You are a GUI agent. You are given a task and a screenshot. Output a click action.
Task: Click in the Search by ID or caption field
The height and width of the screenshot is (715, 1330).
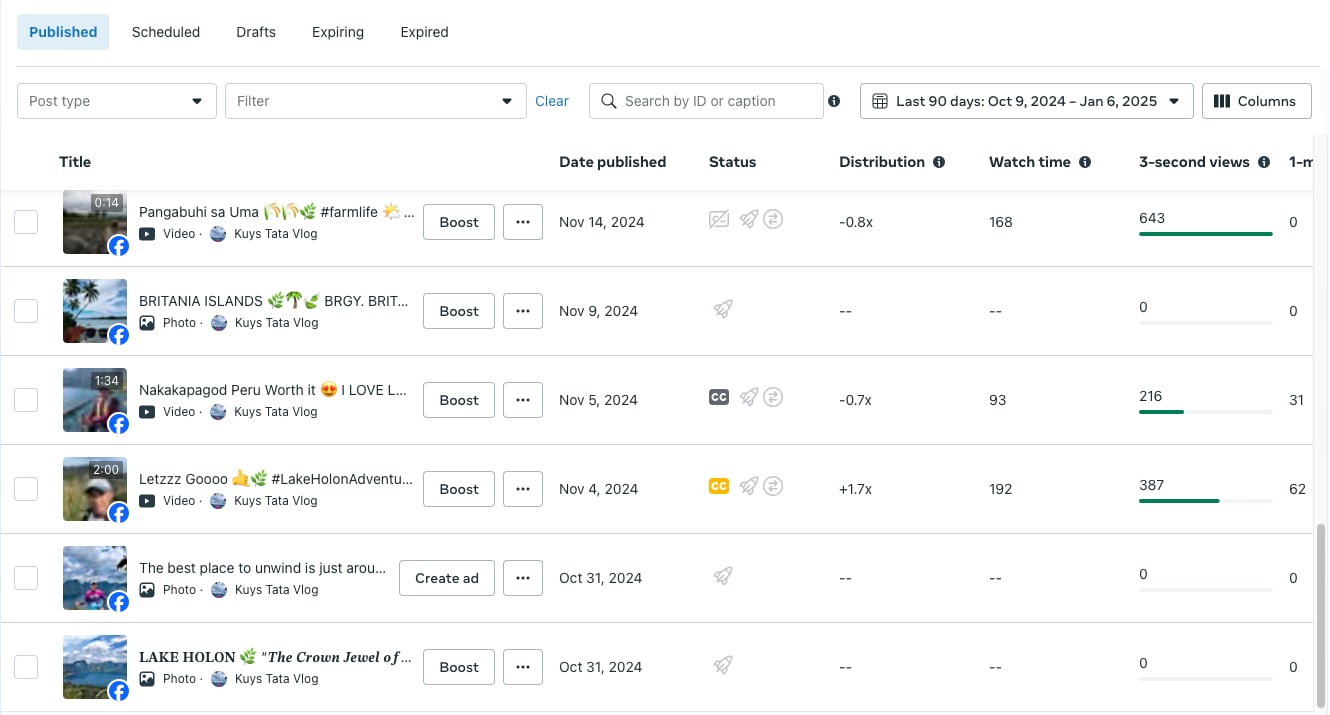pyautogui.click(x=716, y=101)
